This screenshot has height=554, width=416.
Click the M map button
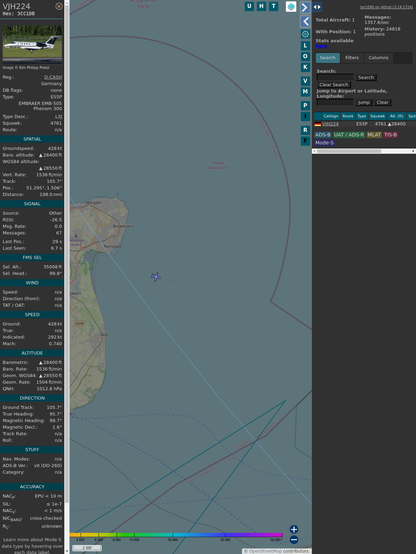click(x=305, y=92)
